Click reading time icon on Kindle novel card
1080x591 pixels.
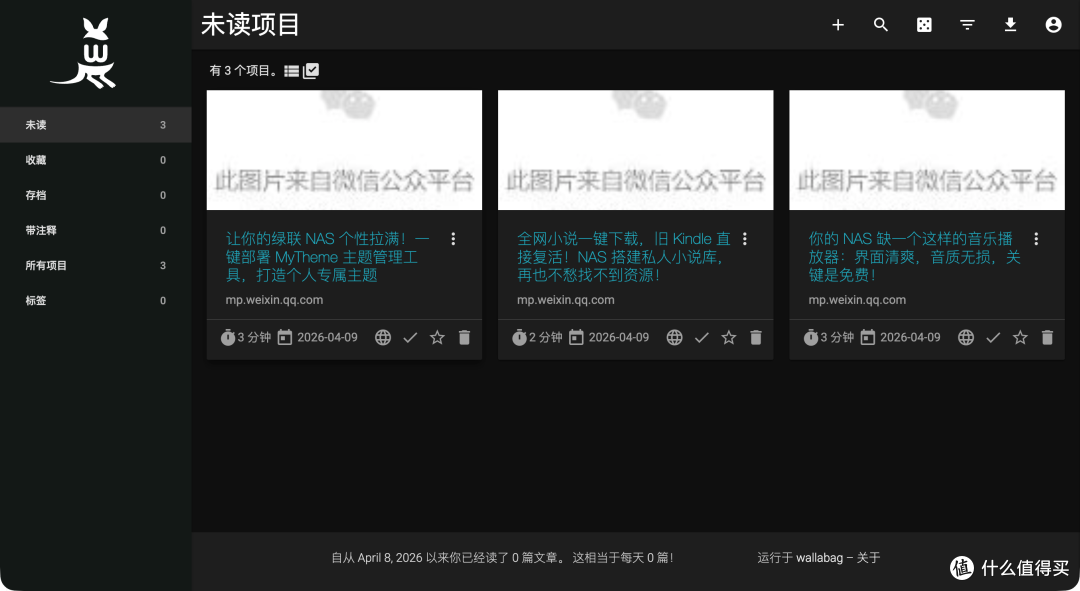(519, 338)
